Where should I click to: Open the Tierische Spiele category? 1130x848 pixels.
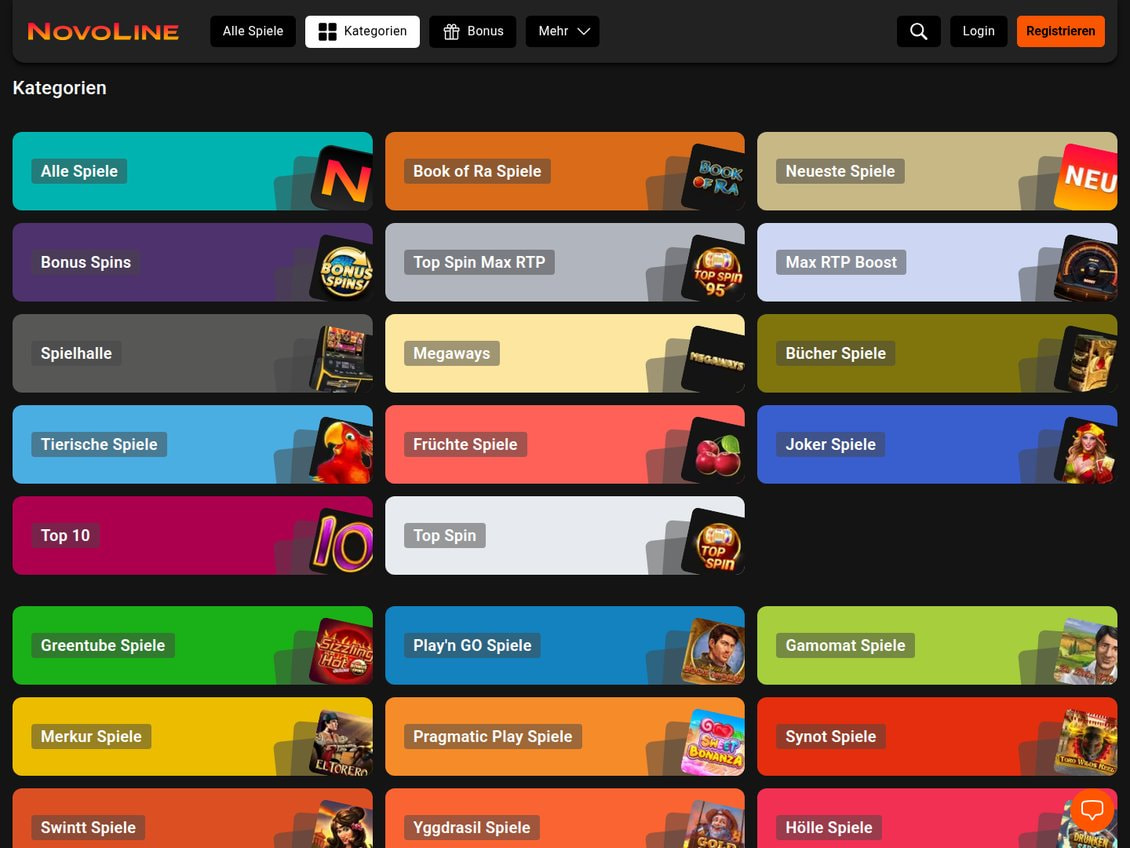point(192,444)
